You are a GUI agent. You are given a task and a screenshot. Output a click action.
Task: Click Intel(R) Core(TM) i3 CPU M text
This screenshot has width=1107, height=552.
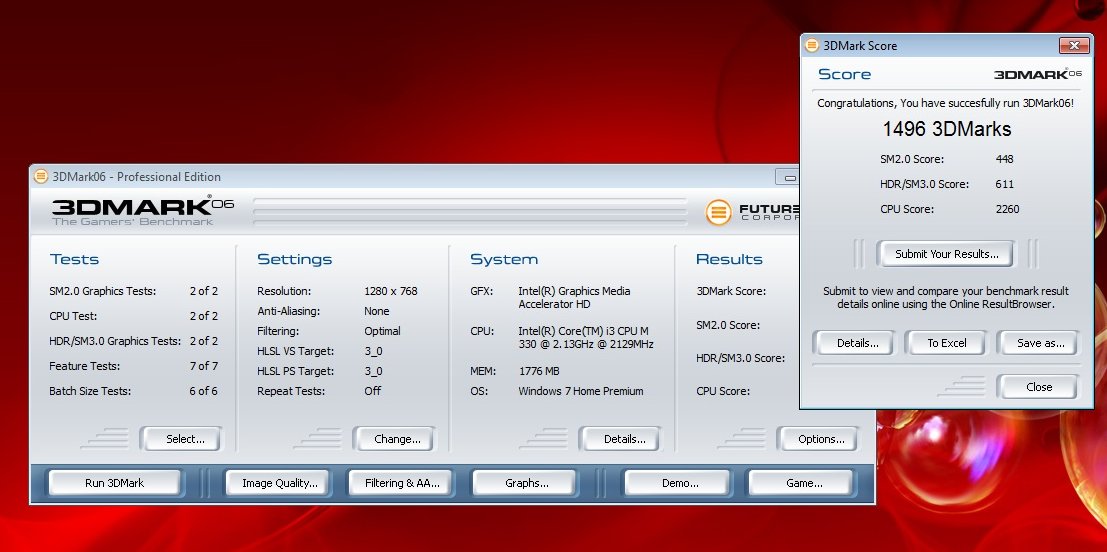pyautogui.click(x=585, y=337)
